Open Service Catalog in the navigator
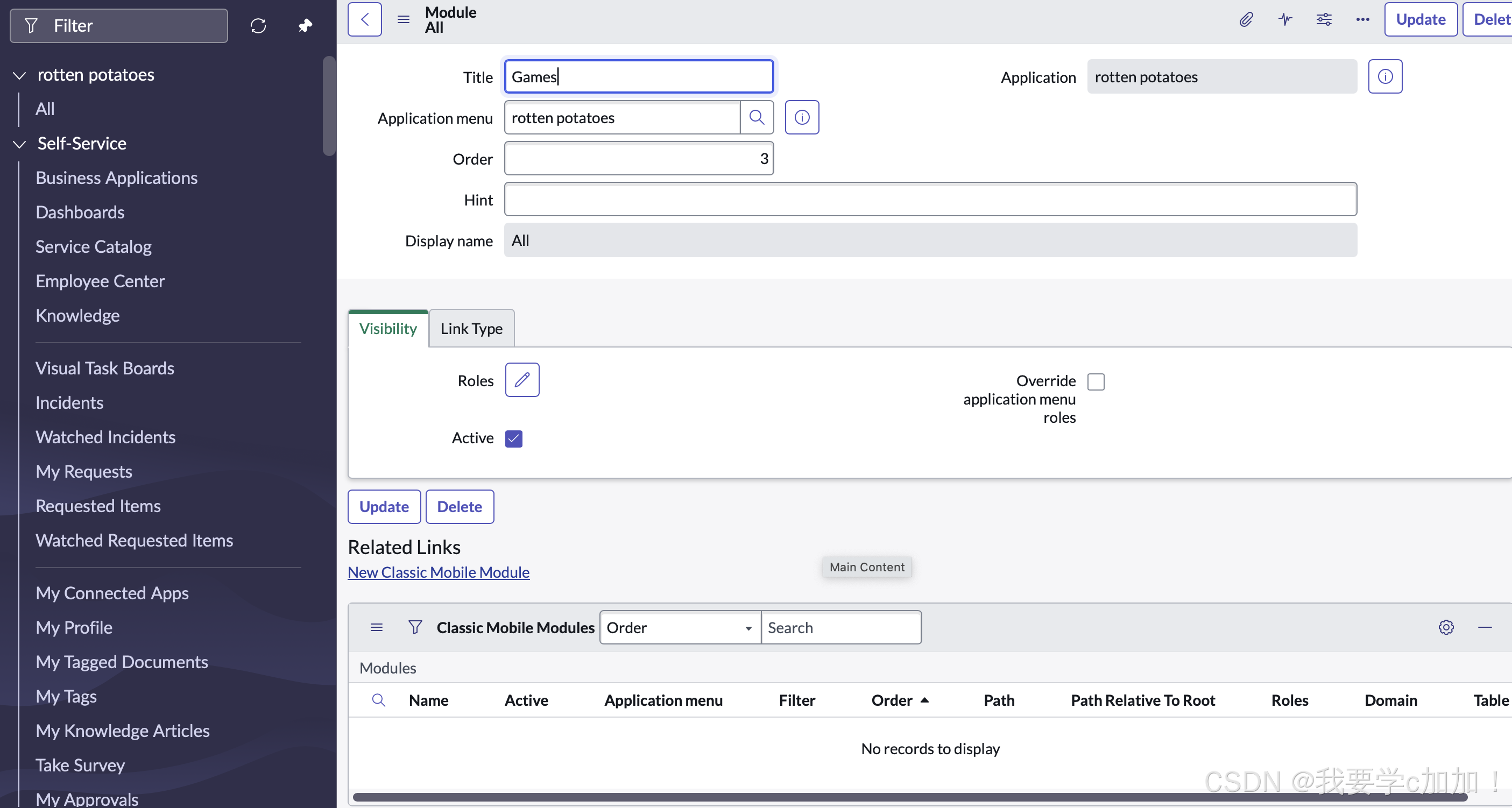1512x808 pixels. click(93, 246)
